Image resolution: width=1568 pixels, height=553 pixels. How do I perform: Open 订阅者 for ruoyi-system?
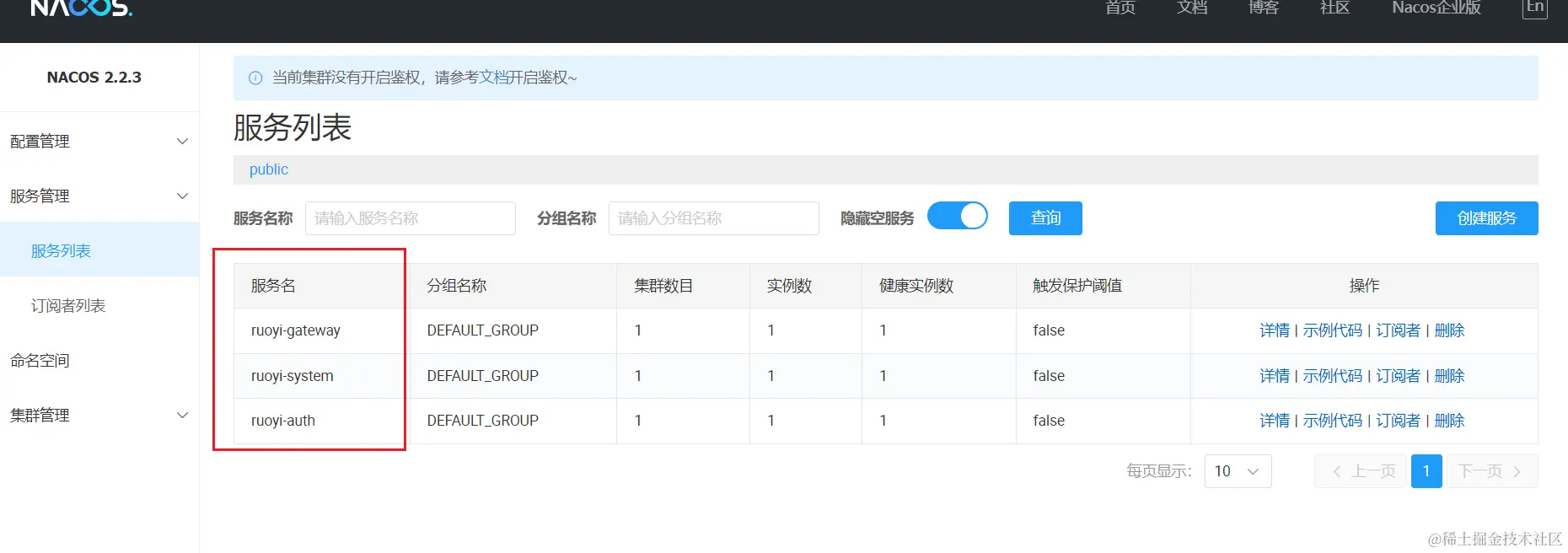coord(1399,376)
